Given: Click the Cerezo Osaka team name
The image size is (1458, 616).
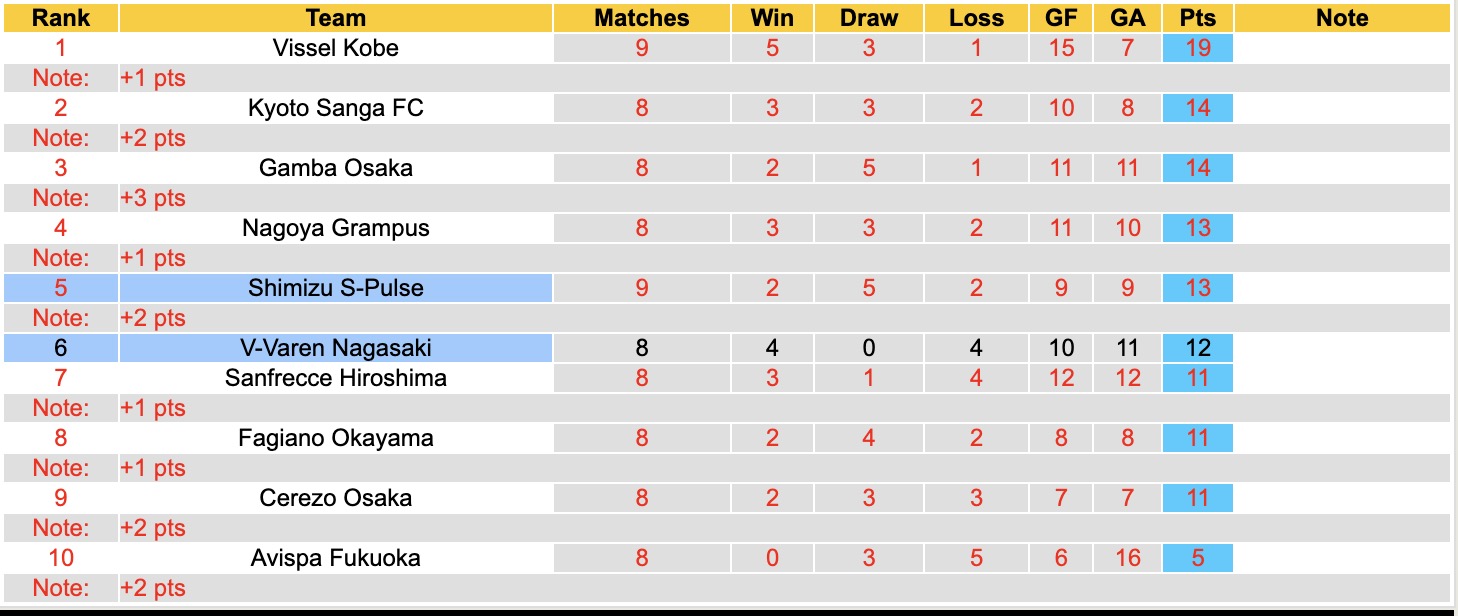Looking at the screenshot, I should pyautogui.click(x=335, y=498).
